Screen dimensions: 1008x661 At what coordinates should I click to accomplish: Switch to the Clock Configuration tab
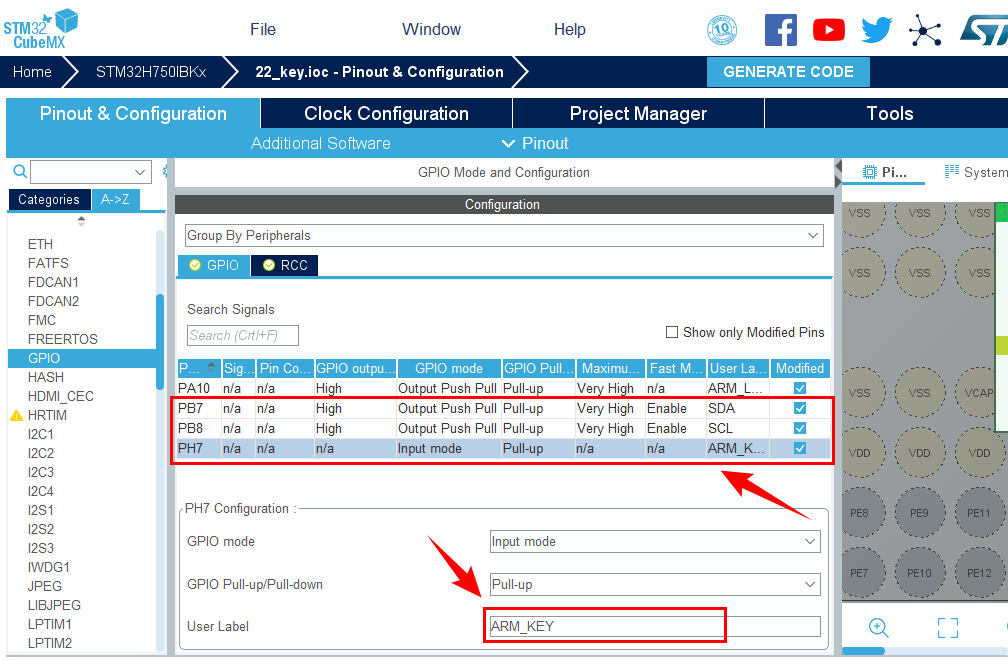pyautogui.click(x=386, y=114)
